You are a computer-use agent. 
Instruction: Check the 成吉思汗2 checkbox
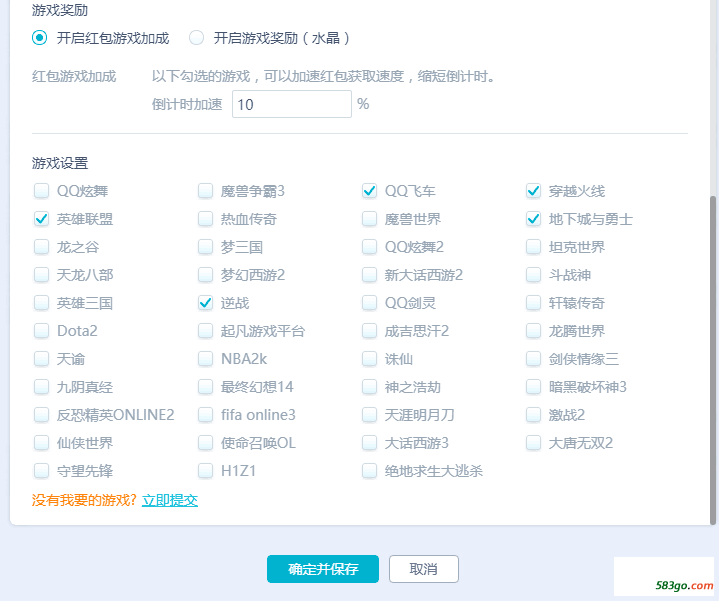point(370,331)
